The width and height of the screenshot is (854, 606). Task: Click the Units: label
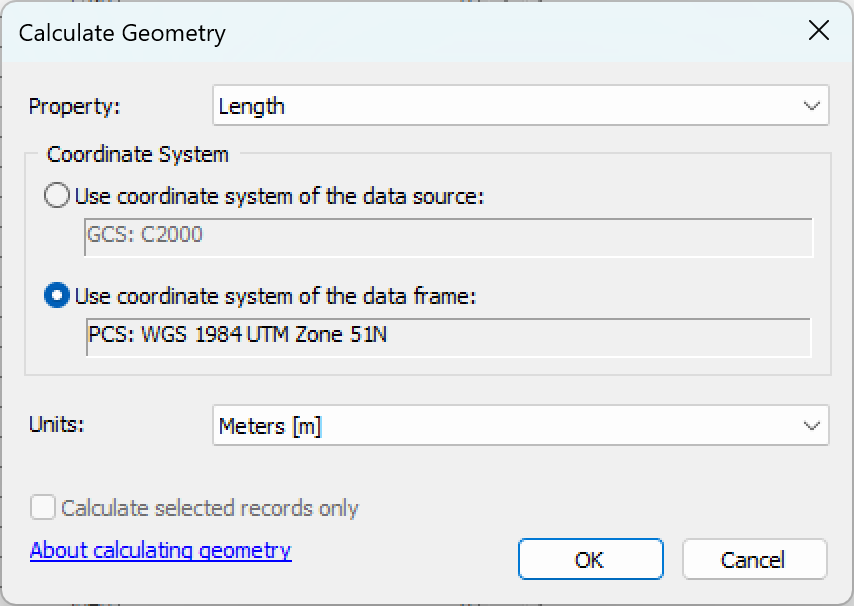coord(57,424)
